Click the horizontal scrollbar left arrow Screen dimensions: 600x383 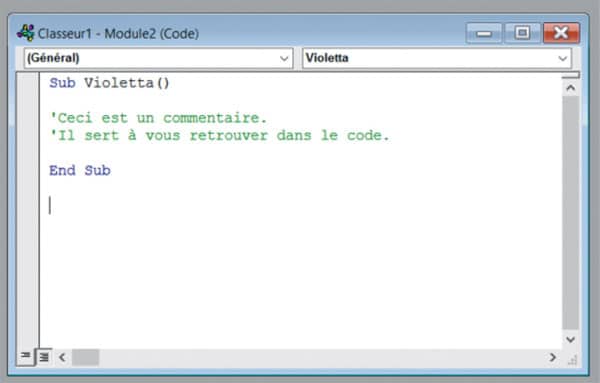pos(62,357)
